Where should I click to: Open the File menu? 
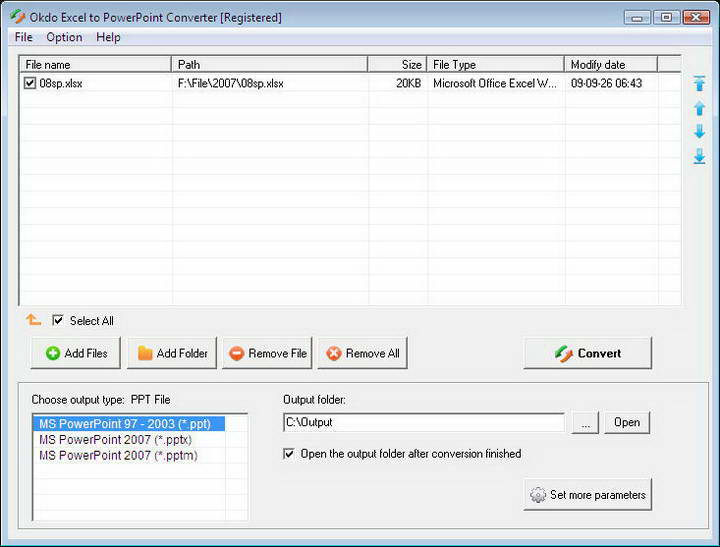(23, 37)
